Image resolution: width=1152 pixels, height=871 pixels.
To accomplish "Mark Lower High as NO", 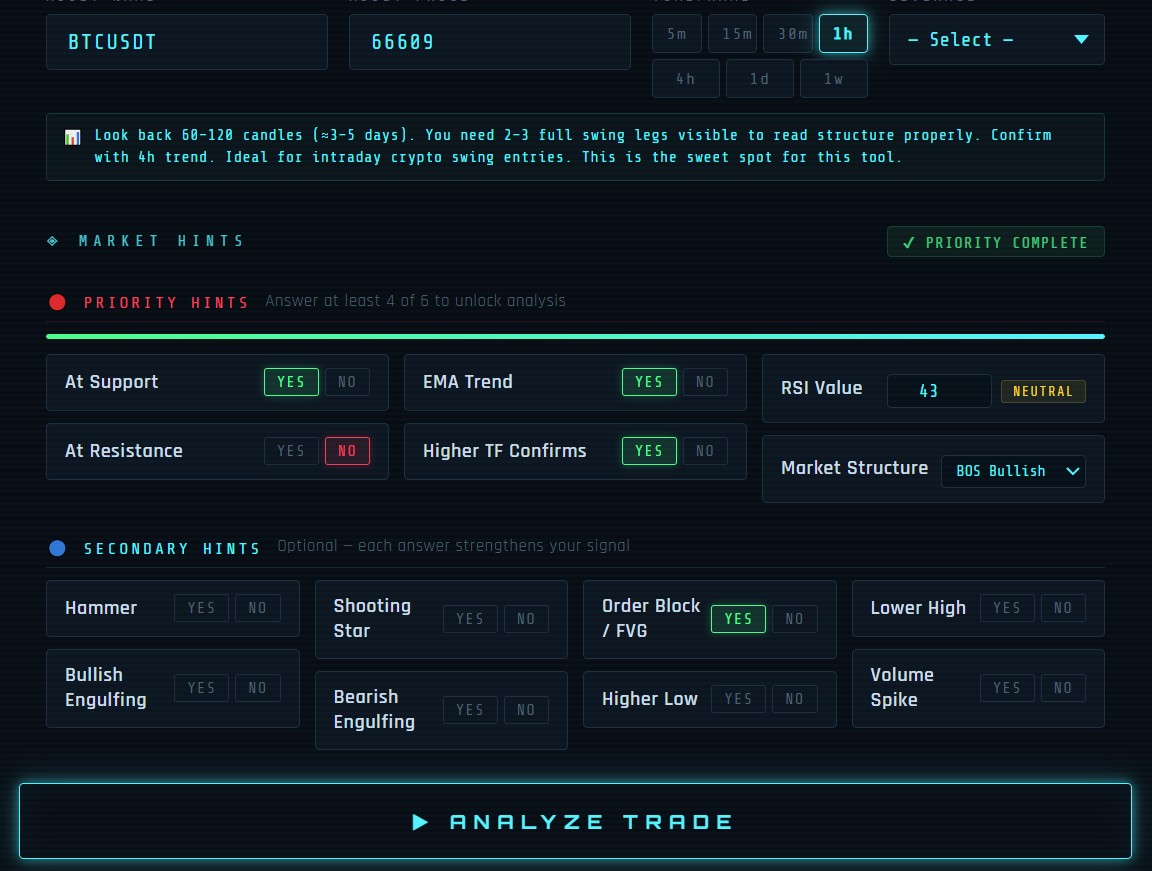I will pyautogui.click(x=1062, y=608).
